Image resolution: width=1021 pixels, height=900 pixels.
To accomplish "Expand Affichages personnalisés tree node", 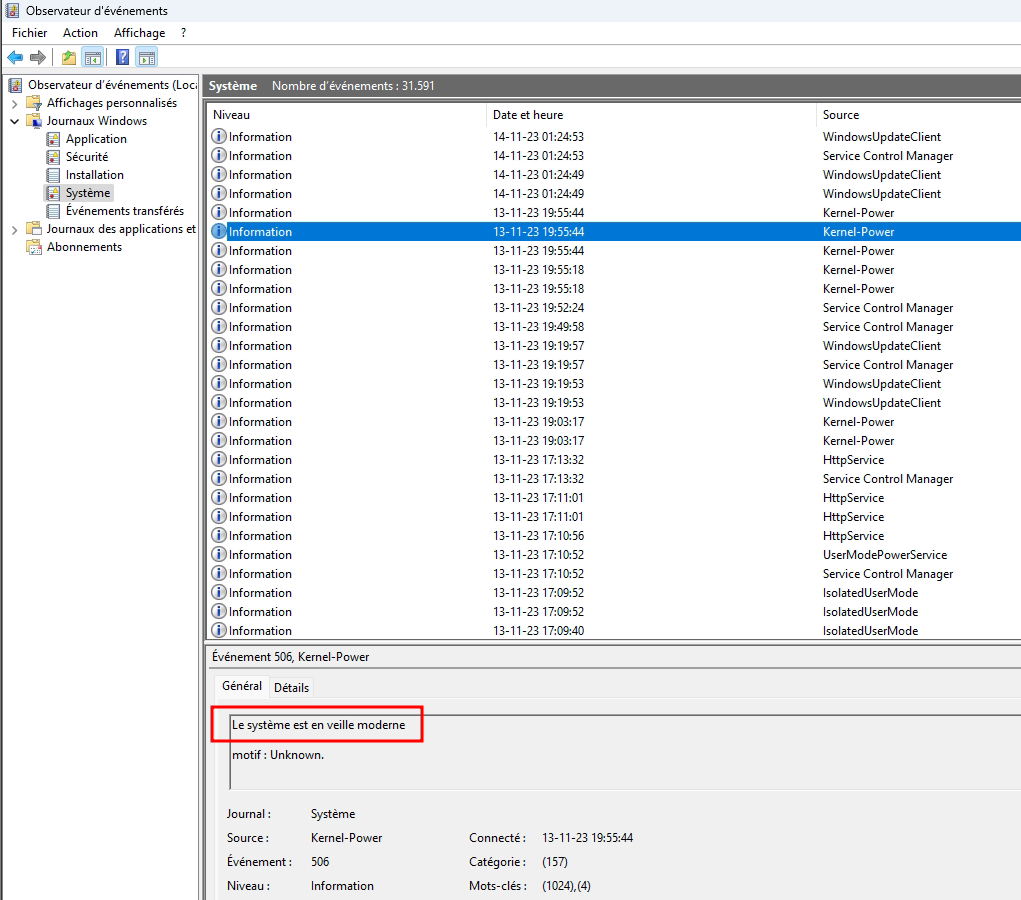I will point(14,103).
